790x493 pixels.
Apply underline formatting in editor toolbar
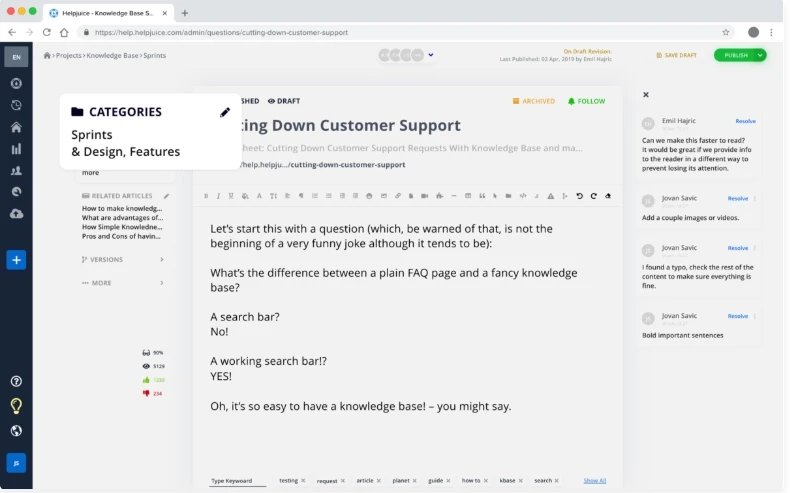(231, 196)
